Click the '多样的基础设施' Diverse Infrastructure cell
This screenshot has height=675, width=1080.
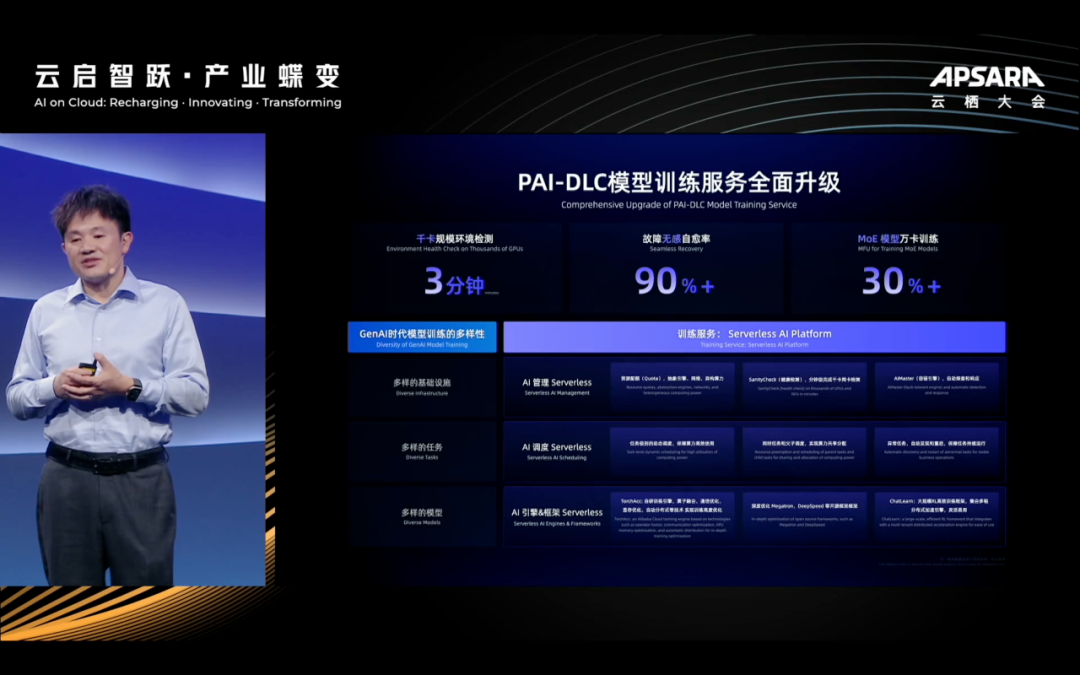tap(422, 387)
